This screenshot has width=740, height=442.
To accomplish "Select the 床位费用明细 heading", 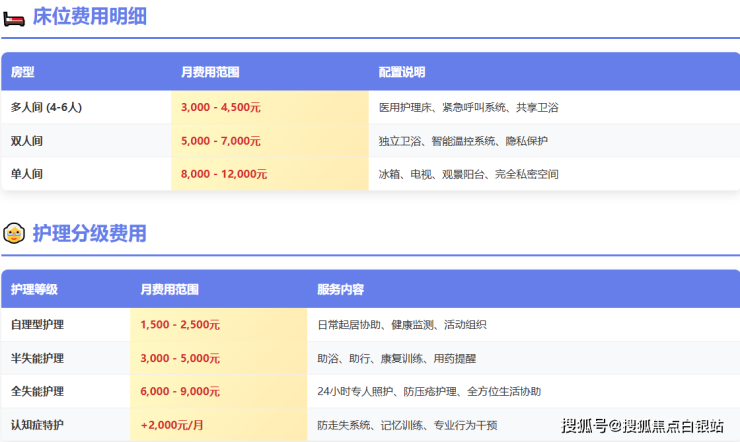I will [89, 17].
